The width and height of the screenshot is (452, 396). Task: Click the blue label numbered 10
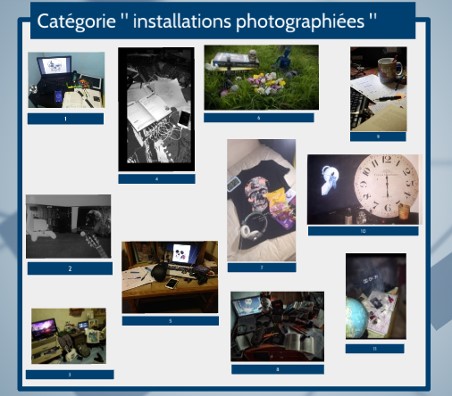tap(363, 231)
